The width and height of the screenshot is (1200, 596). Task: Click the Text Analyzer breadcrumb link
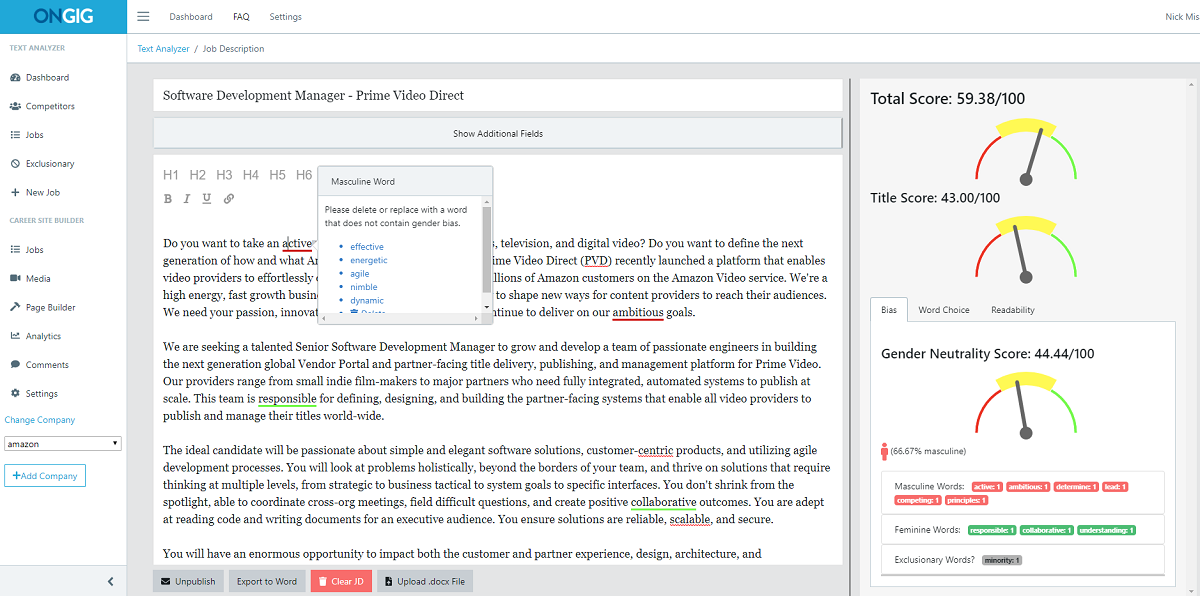click(161, 48)
